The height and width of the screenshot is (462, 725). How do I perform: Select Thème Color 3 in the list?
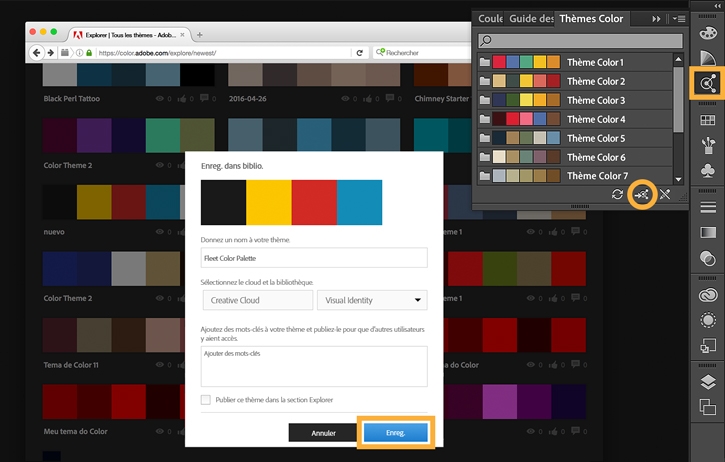click(575, 100)
